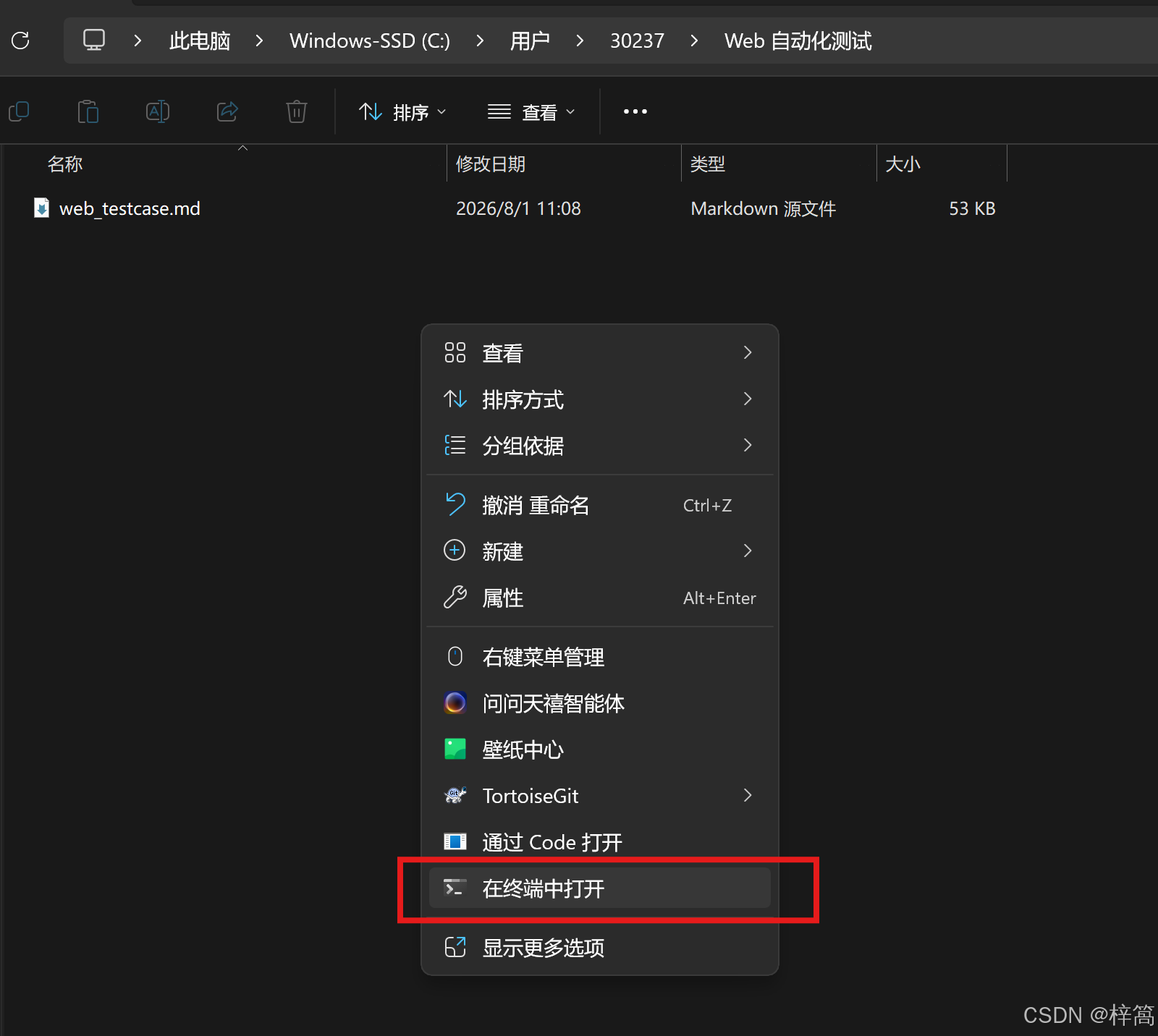The image size is (1158, 1036).
Task: Click the delete trash icon in toolbar
Action: (297, 111)
